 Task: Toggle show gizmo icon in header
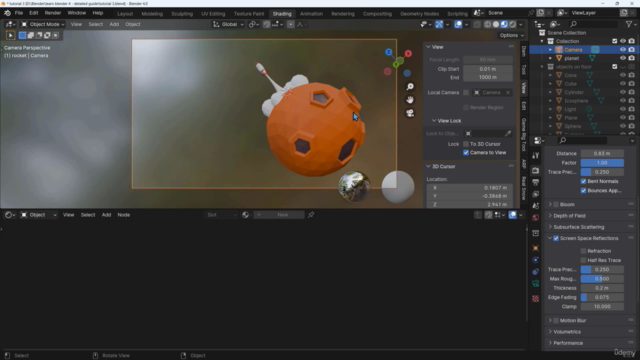click(439, 24)
